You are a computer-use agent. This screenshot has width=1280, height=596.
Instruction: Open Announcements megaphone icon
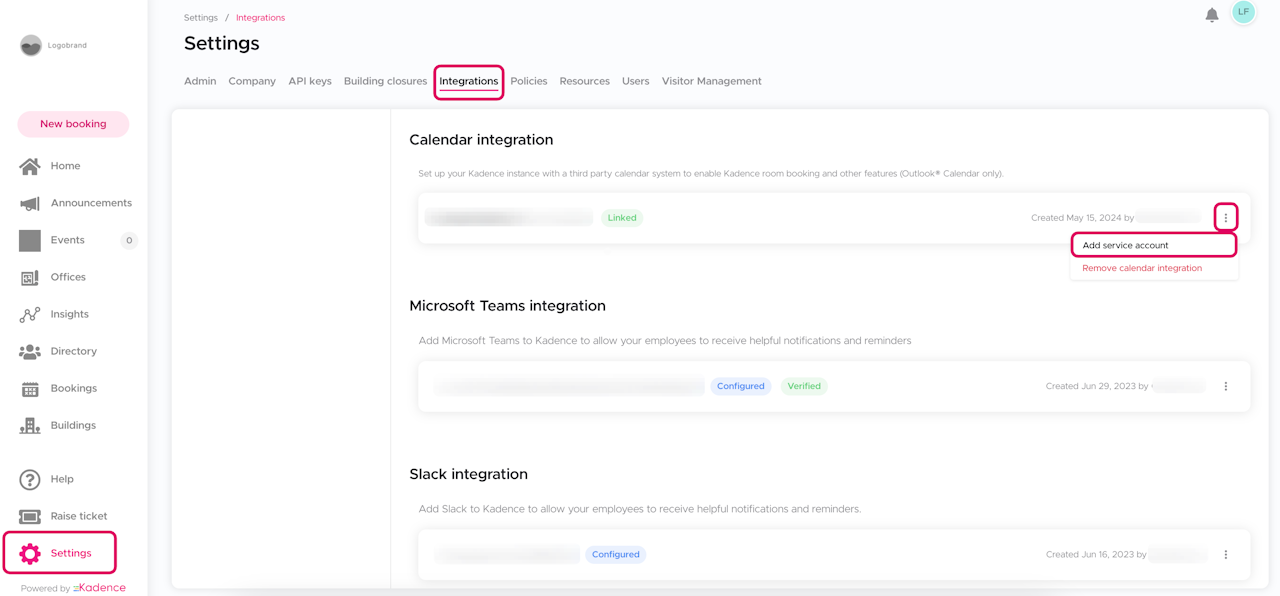30,203
